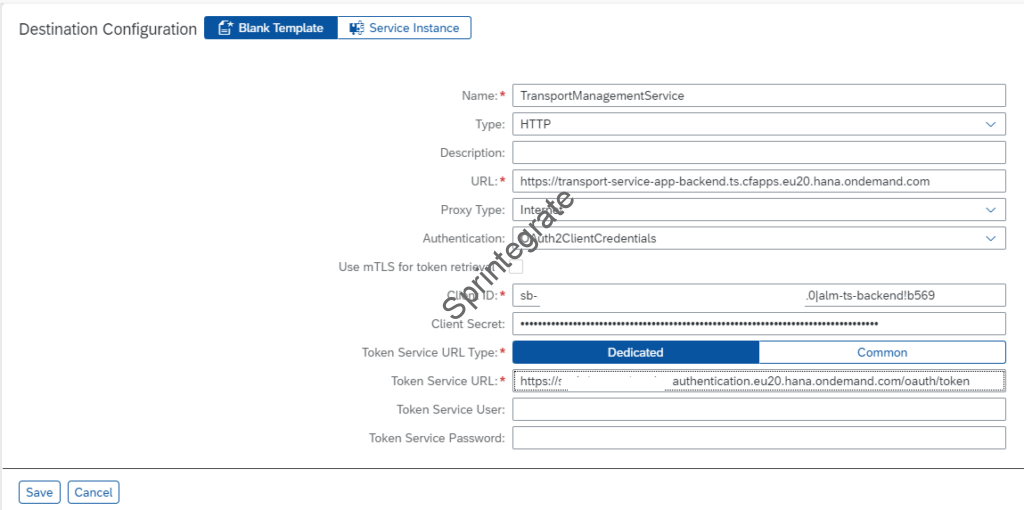Click the Cancel button
The height and width of the screenshot is (510, 1024).
(x=94, y=492)
